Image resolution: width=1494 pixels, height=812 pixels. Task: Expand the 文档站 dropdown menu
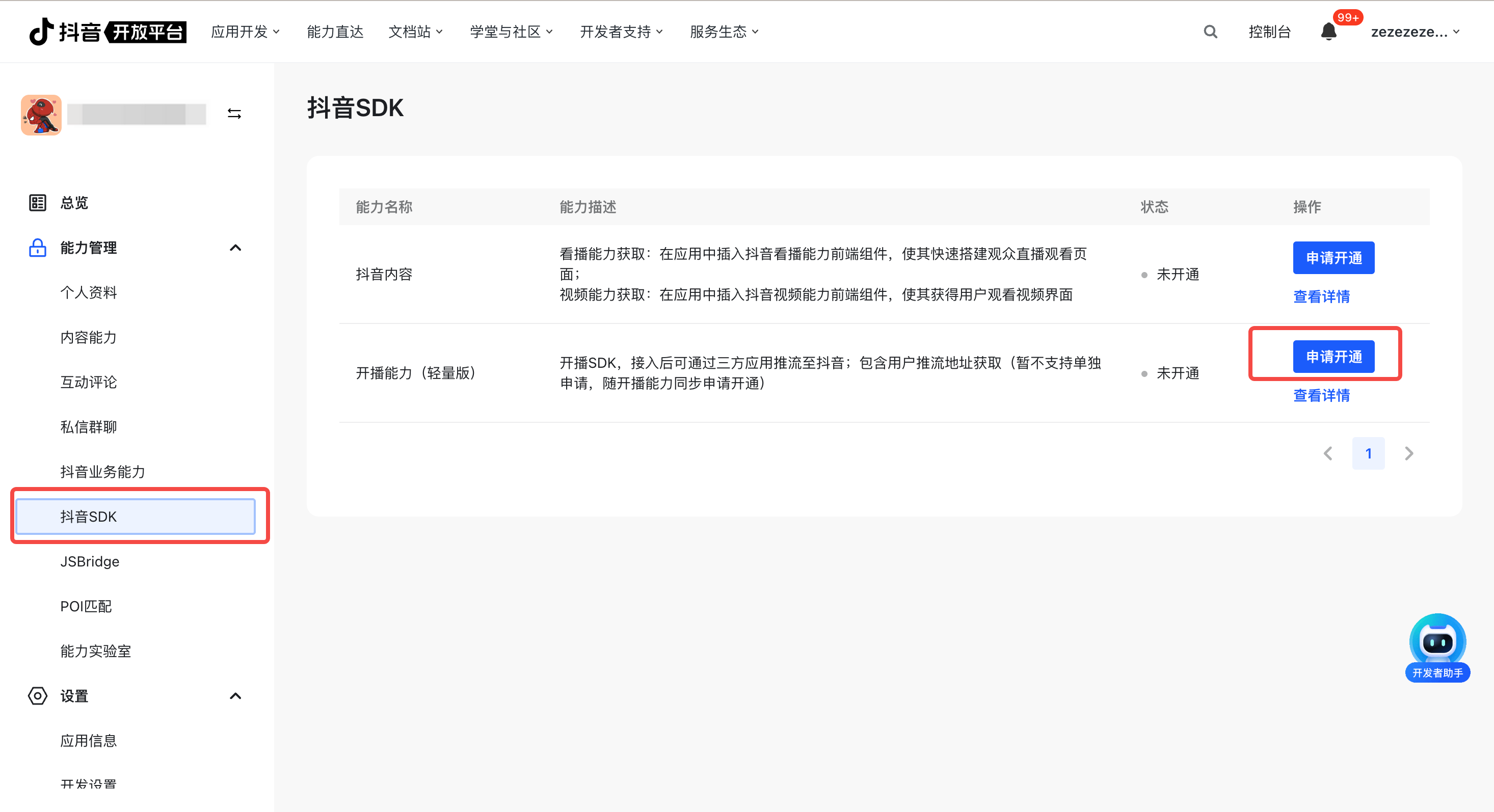pos(416,31)
